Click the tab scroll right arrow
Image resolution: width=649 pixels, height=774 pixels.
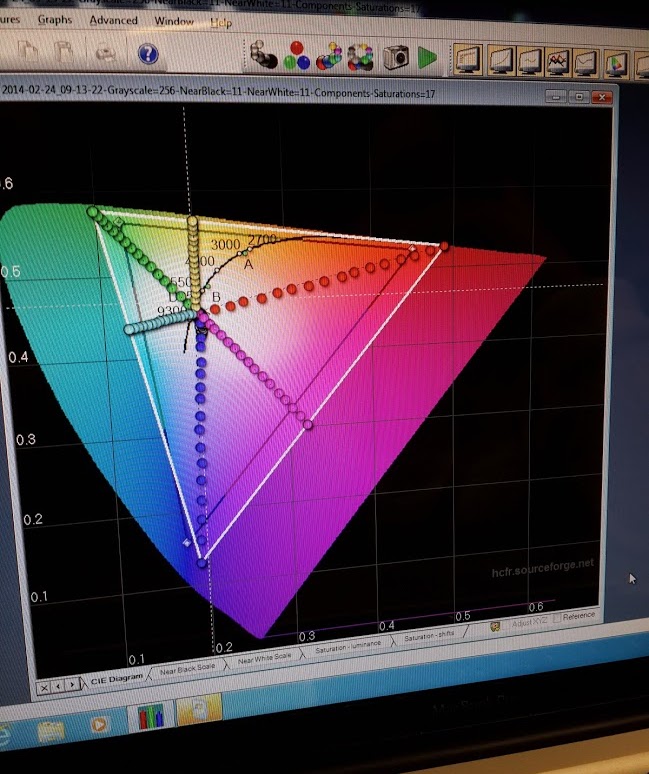[72, 685]
